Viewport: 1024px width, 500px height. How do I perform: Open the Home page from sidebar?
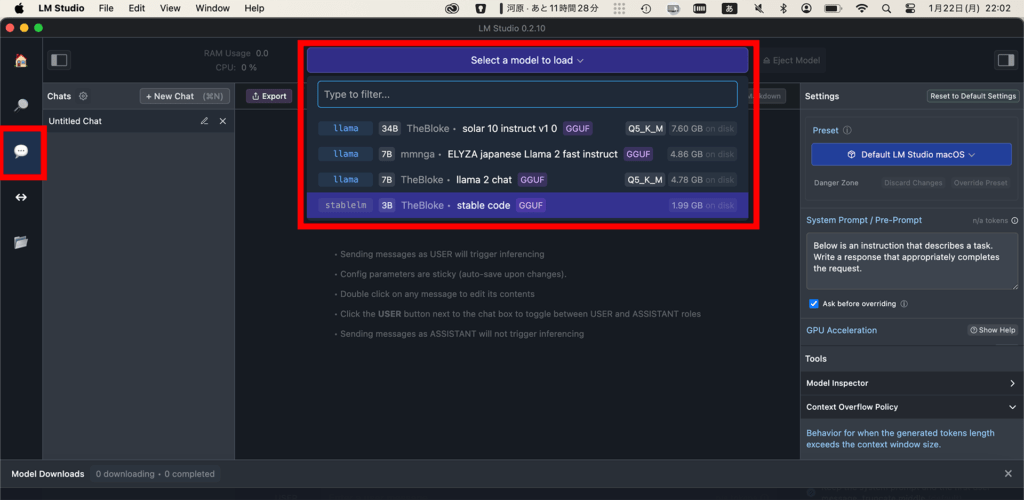[21, 60]
